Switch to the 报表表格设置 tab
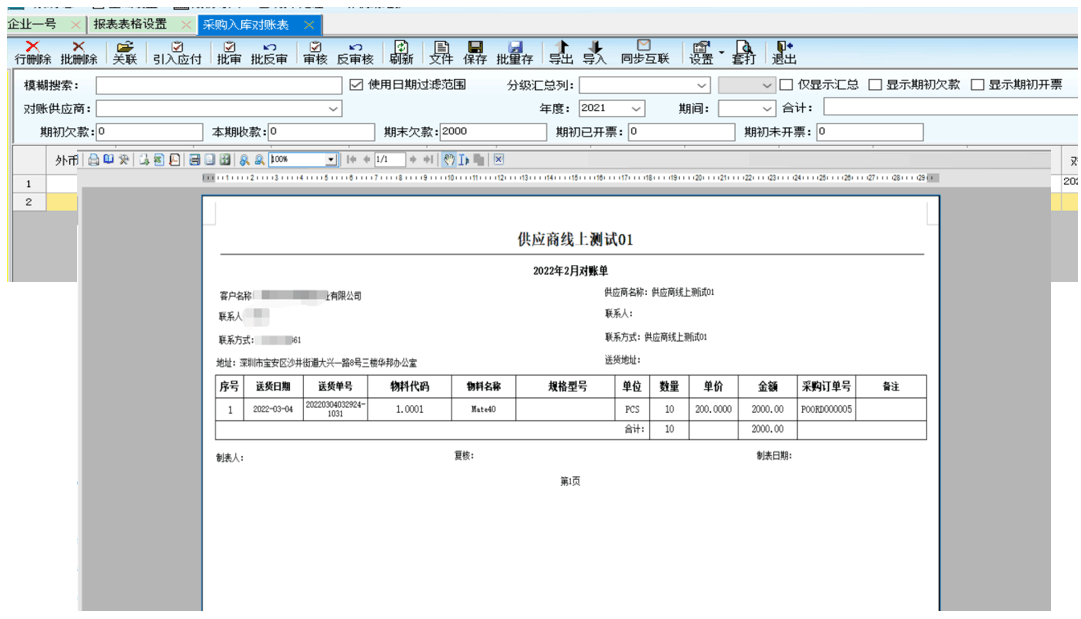The height and width of the screenshot is (619, 1081). point(130,24)
